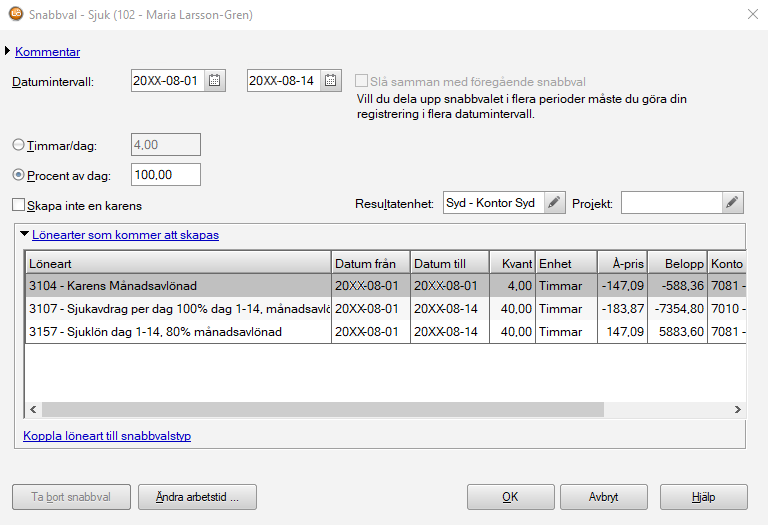Open calendar picker for start date 20XX-08-01
768x525 pixels.
(215, 80)
